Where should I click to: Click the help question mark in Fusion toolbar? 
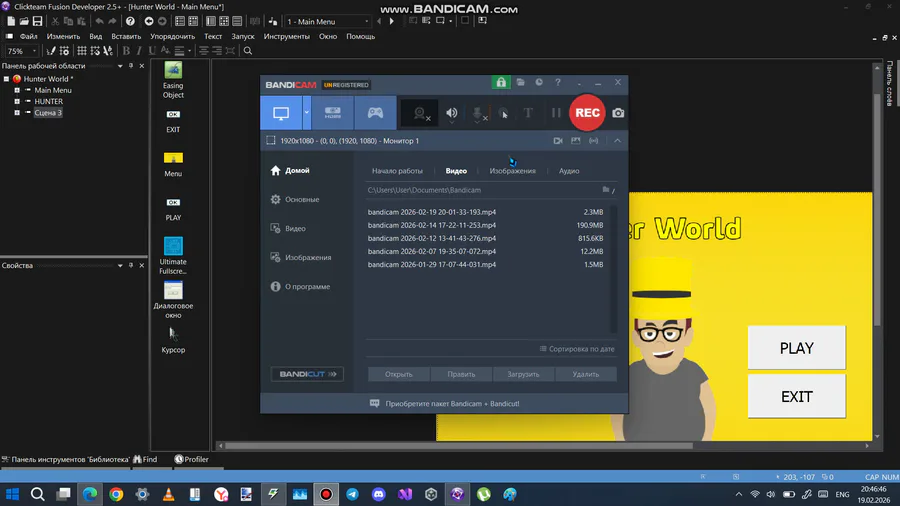point(130,21)
